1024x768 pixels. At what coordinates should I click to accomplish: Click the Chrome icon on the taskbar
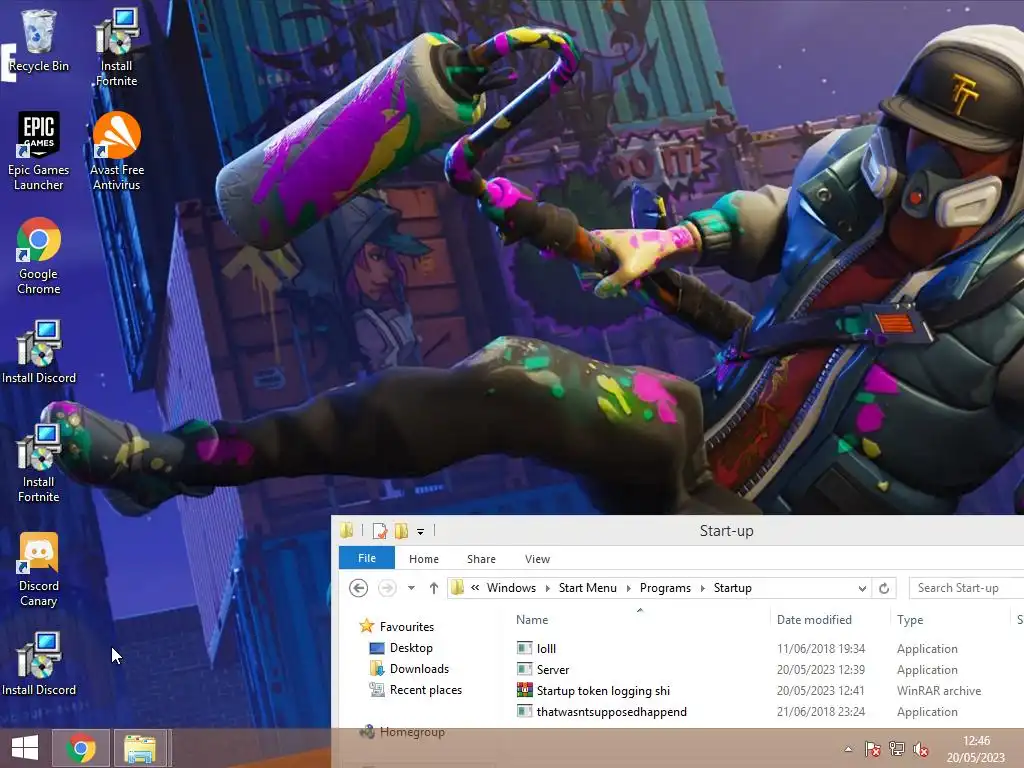(80, 748)
